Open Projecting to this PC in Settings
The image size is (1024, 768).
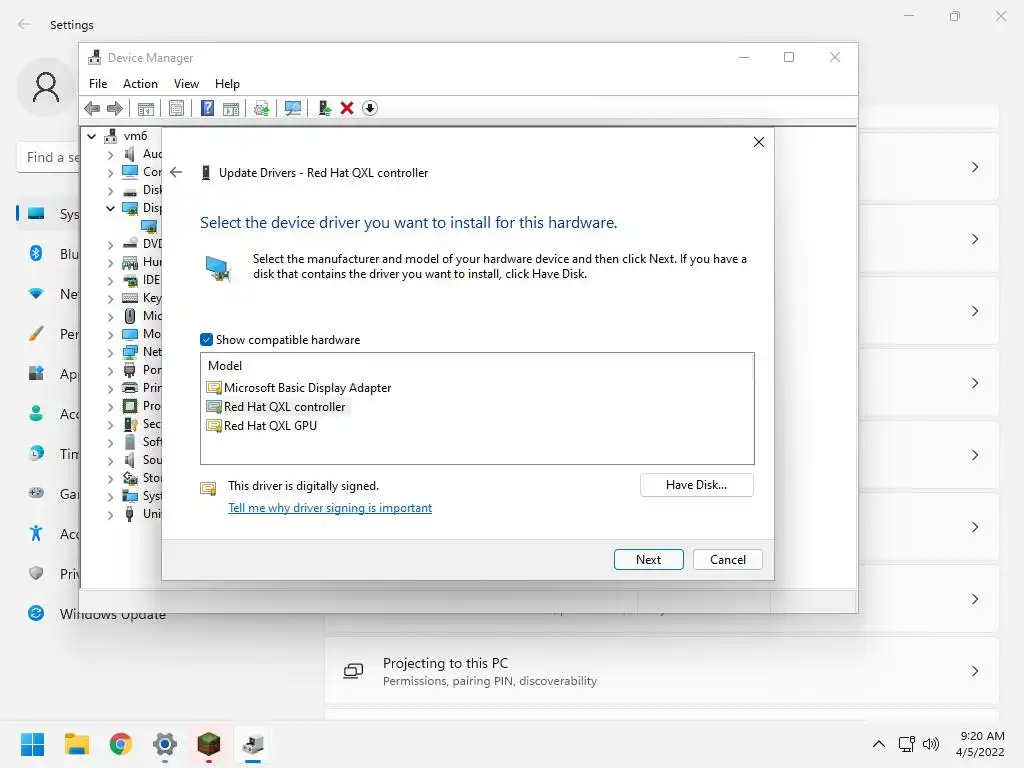pos(662,671)
